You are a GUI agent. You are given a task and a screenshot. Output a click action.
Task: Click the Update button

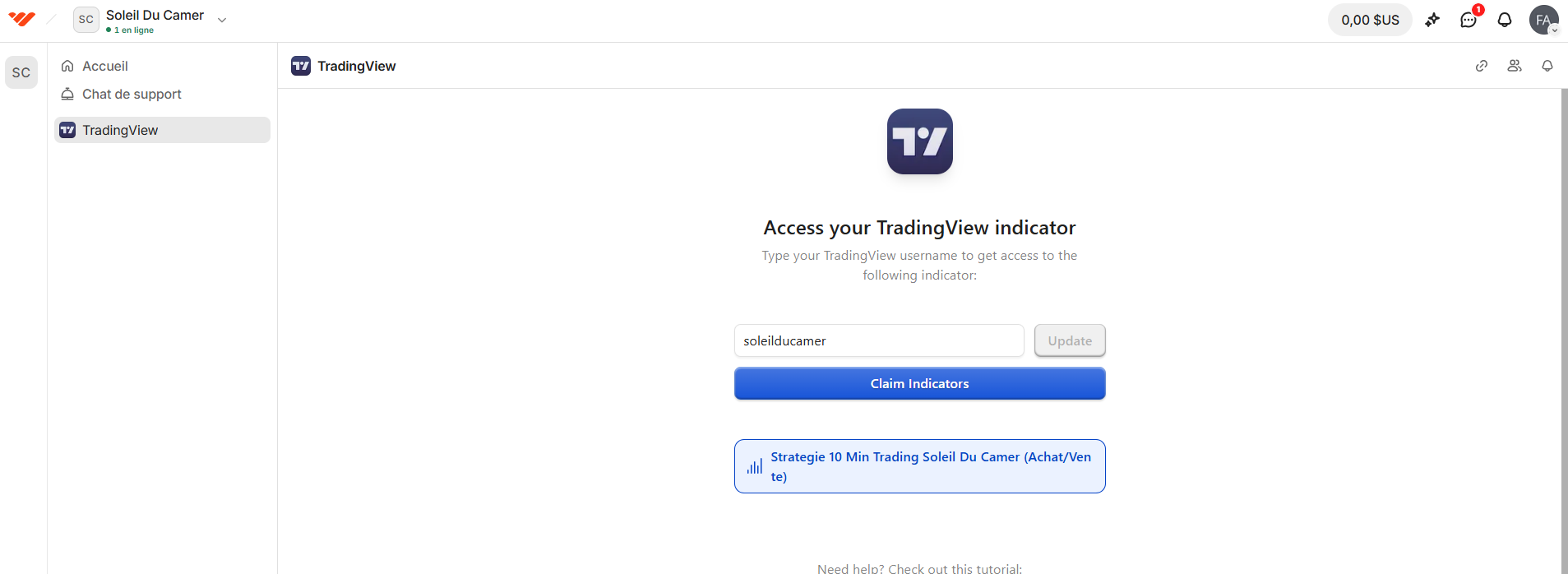[1070, 340]
